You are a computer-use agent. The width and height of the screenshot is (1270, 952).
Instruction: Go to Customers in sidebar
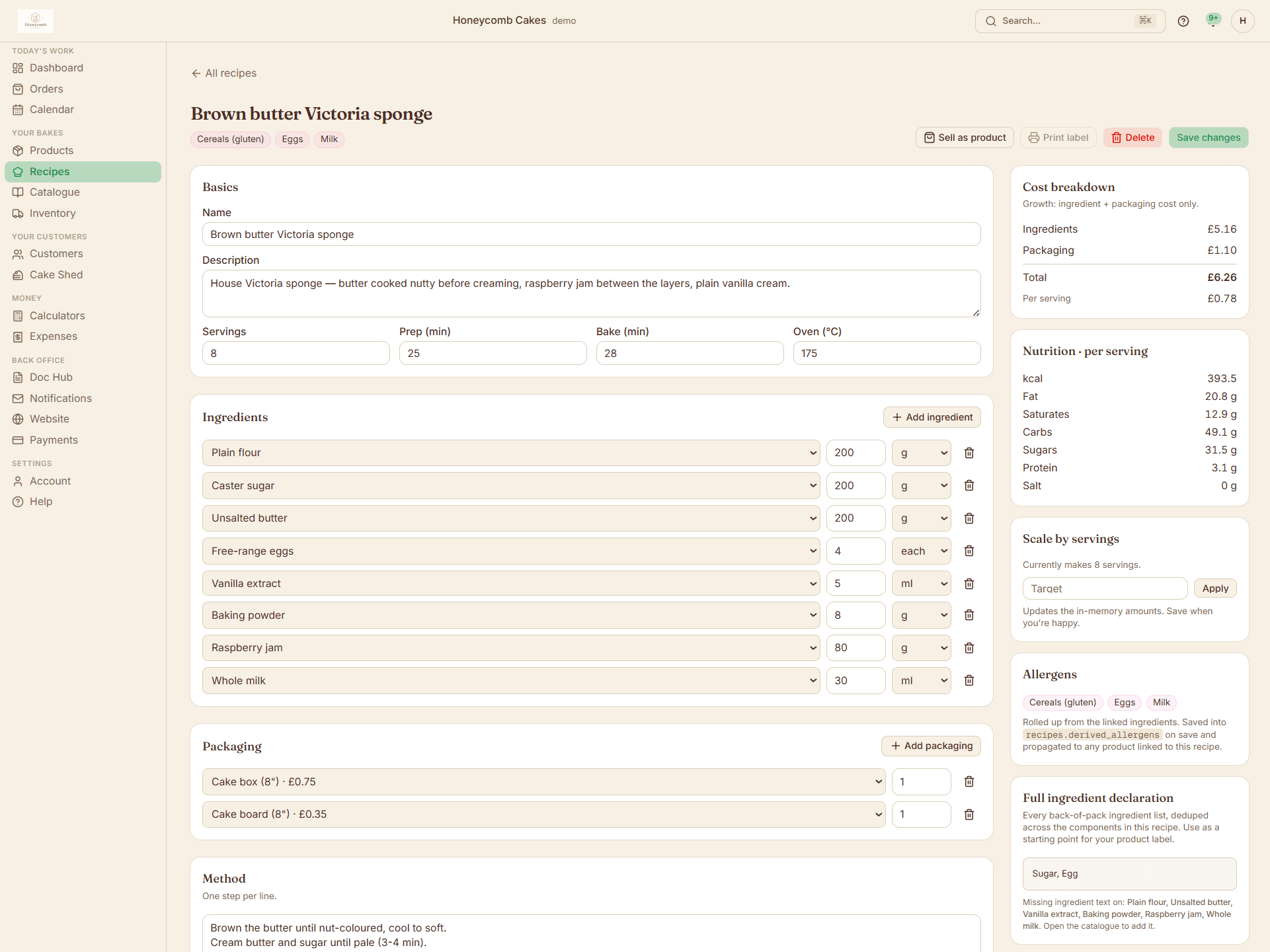83,254
